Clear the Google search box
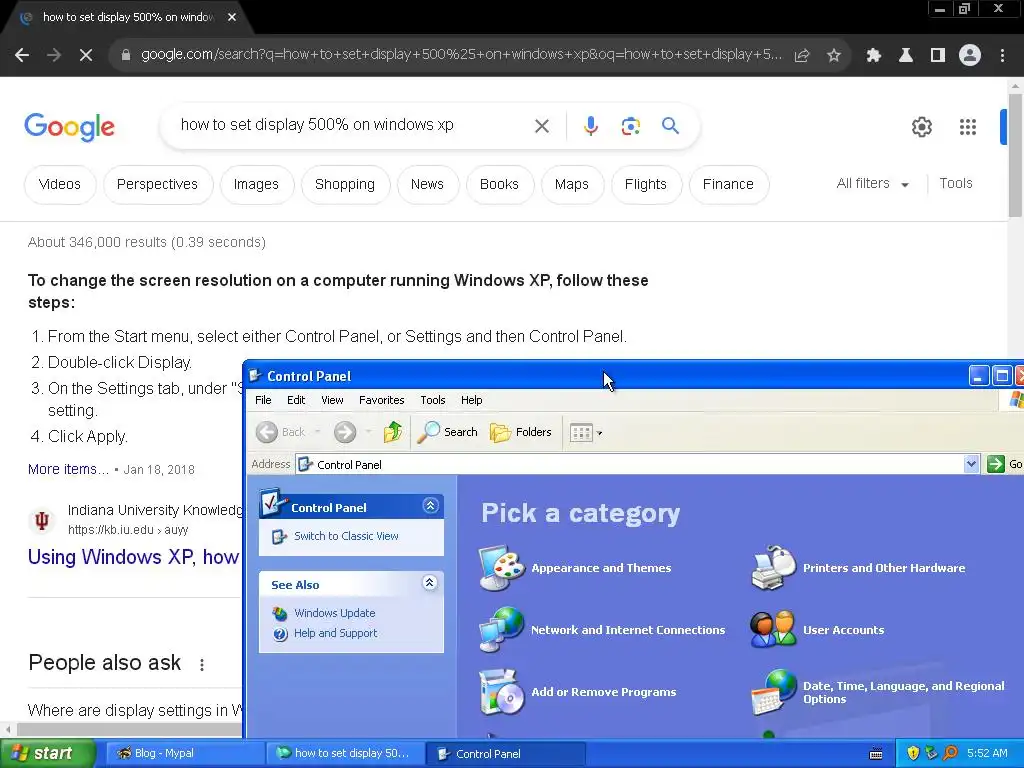Image resolution: width=1024 pixels, height=768 pixels. coord(541,126)
